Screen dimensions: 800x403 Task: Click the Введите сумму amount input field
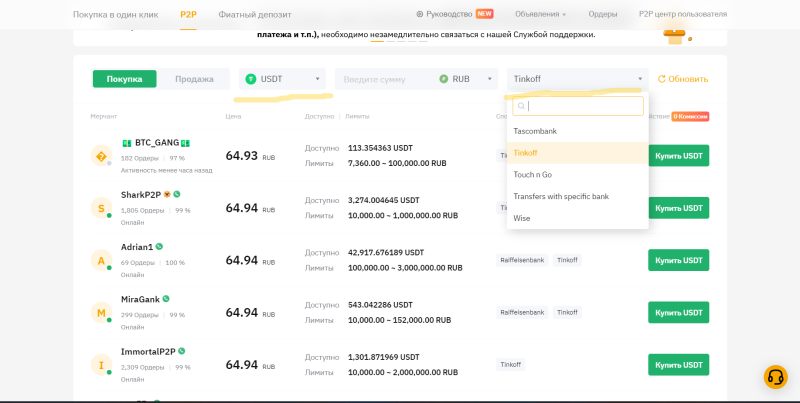pyautogui.click(x=385, y=79)
